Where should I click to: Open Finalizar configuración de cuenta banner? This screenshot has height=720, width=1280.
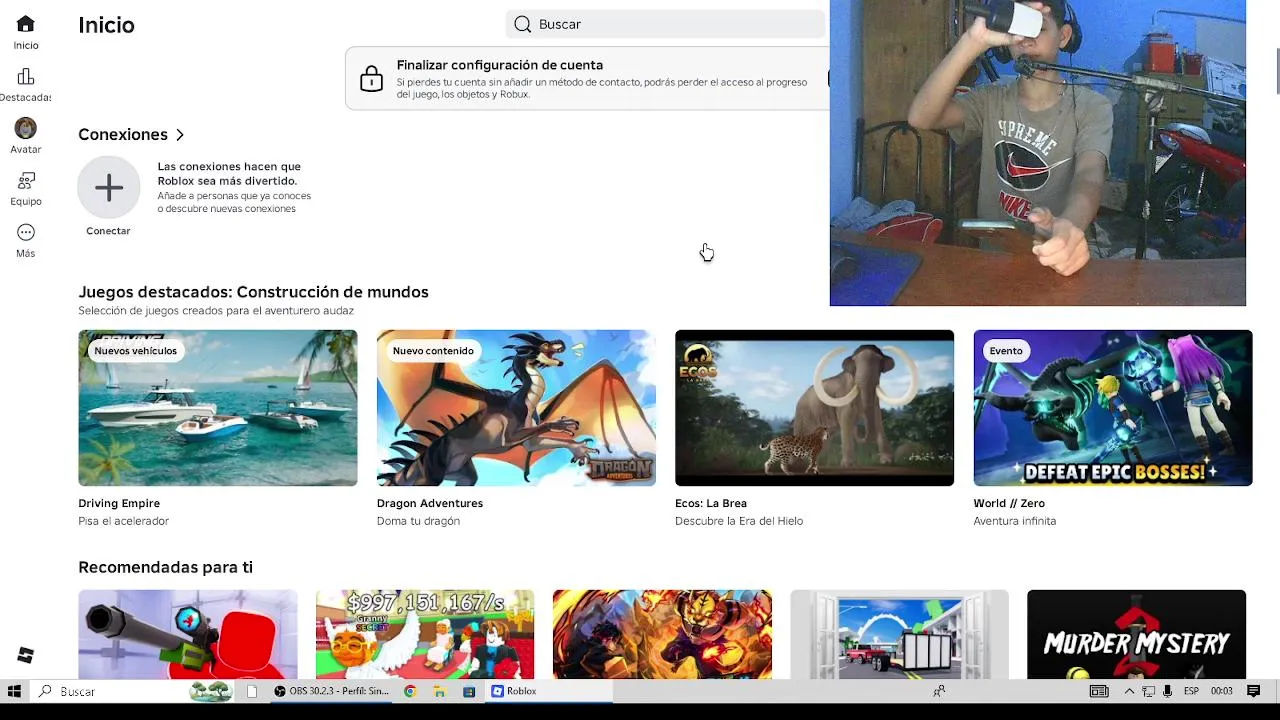pos(587,78)
